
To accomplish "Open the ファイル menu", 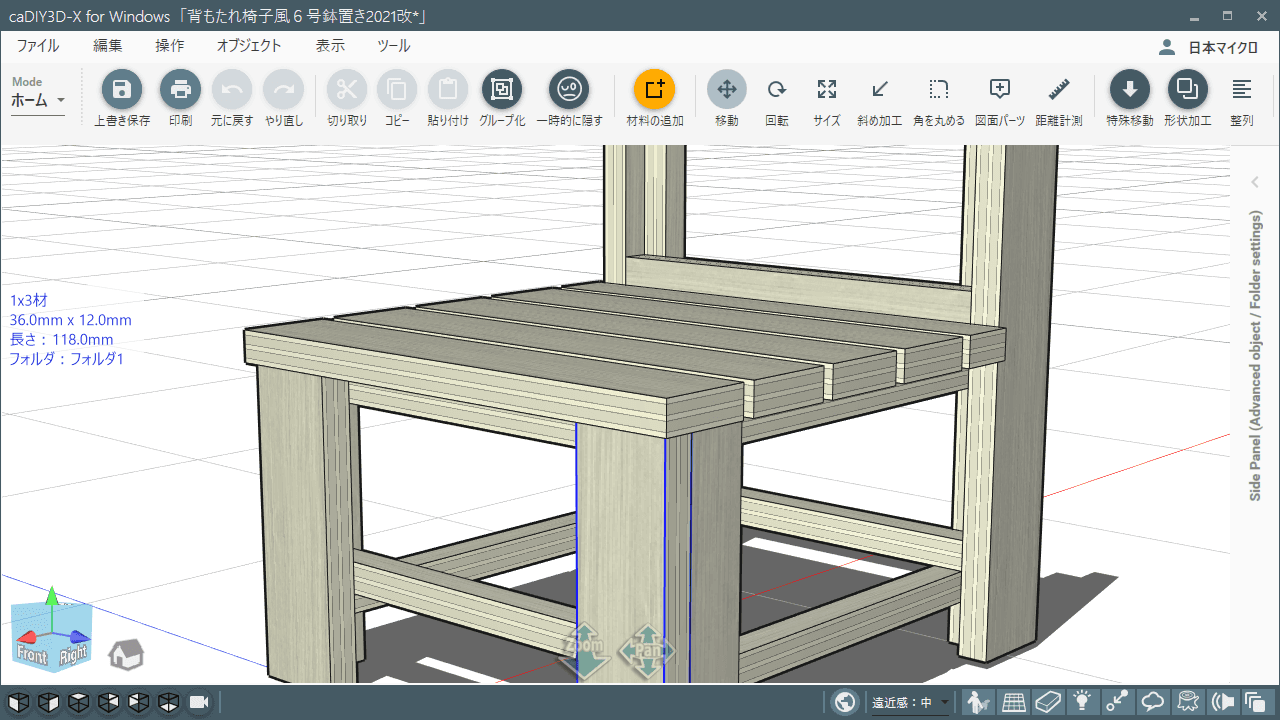I will click(39, 45).
